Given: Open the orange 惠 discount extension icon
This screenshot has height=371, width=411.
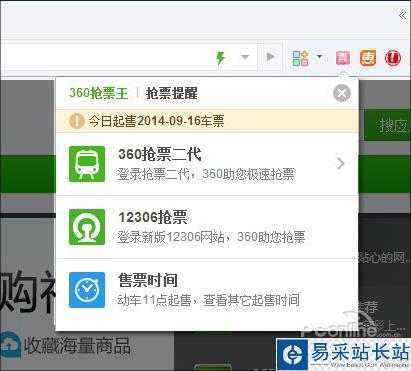Looking at the screenshot, I should tap(368, 58).
